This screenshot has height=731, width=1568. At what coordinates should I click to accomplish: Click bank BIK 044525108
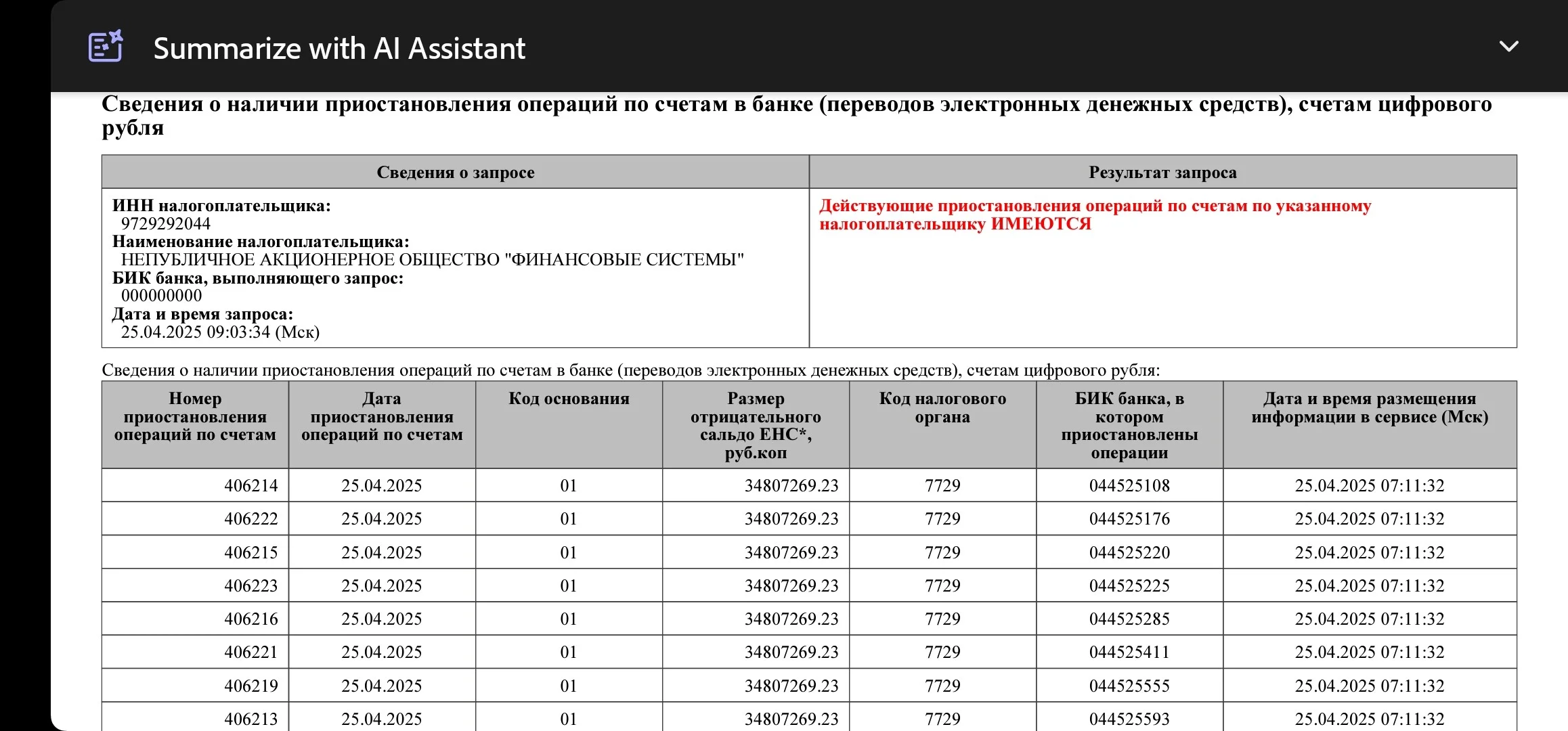tap(1129, 485)
